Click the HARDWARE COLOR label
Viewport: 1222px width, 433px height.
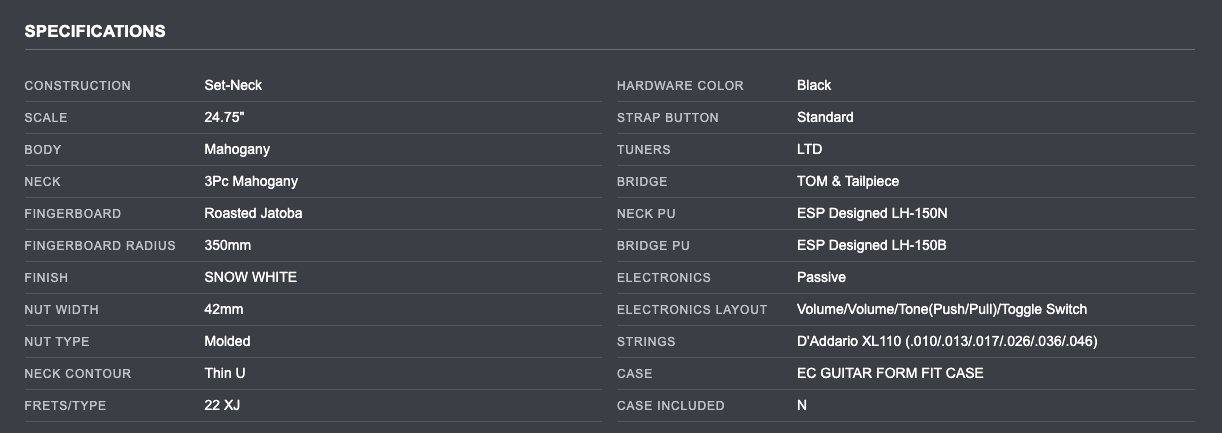[x=680, y=86]
